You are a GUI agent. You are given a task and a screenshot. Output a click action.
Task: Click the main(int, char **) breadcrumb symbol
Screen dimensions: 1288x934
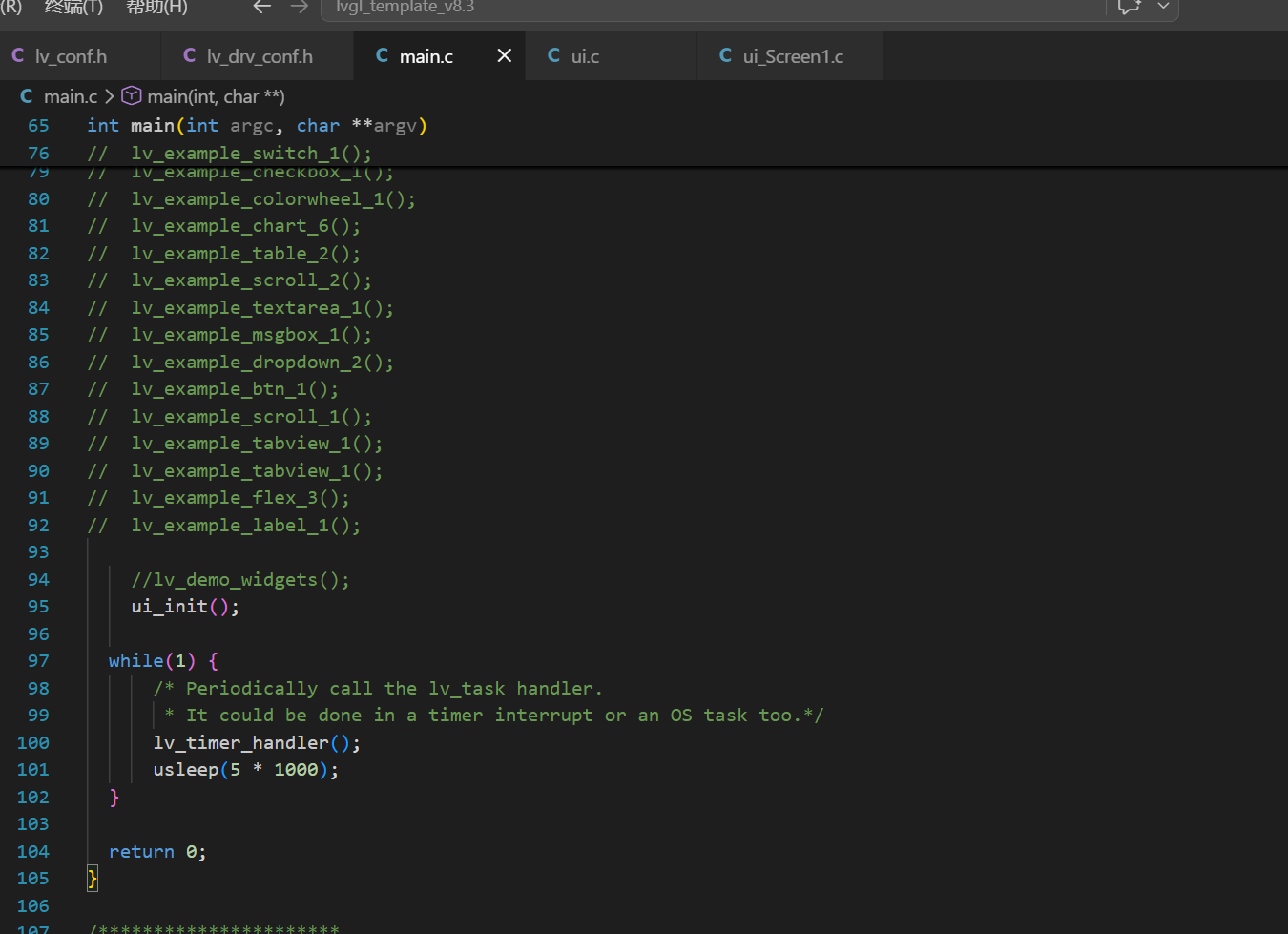pyautogui.click(x=216, y=96)
